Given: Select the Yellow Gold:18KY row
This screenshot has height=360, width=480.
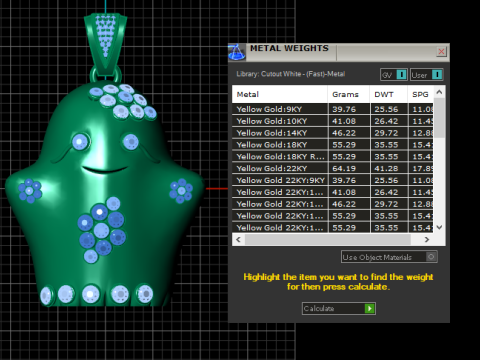Looking at the screenshot, I should (x=333, y=145).
